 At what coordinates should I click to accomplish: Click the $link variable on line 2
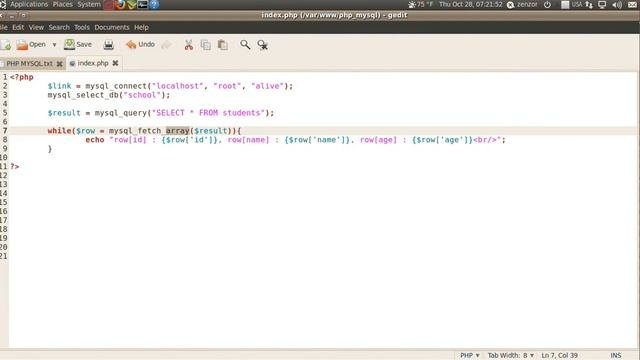[59, 86]
